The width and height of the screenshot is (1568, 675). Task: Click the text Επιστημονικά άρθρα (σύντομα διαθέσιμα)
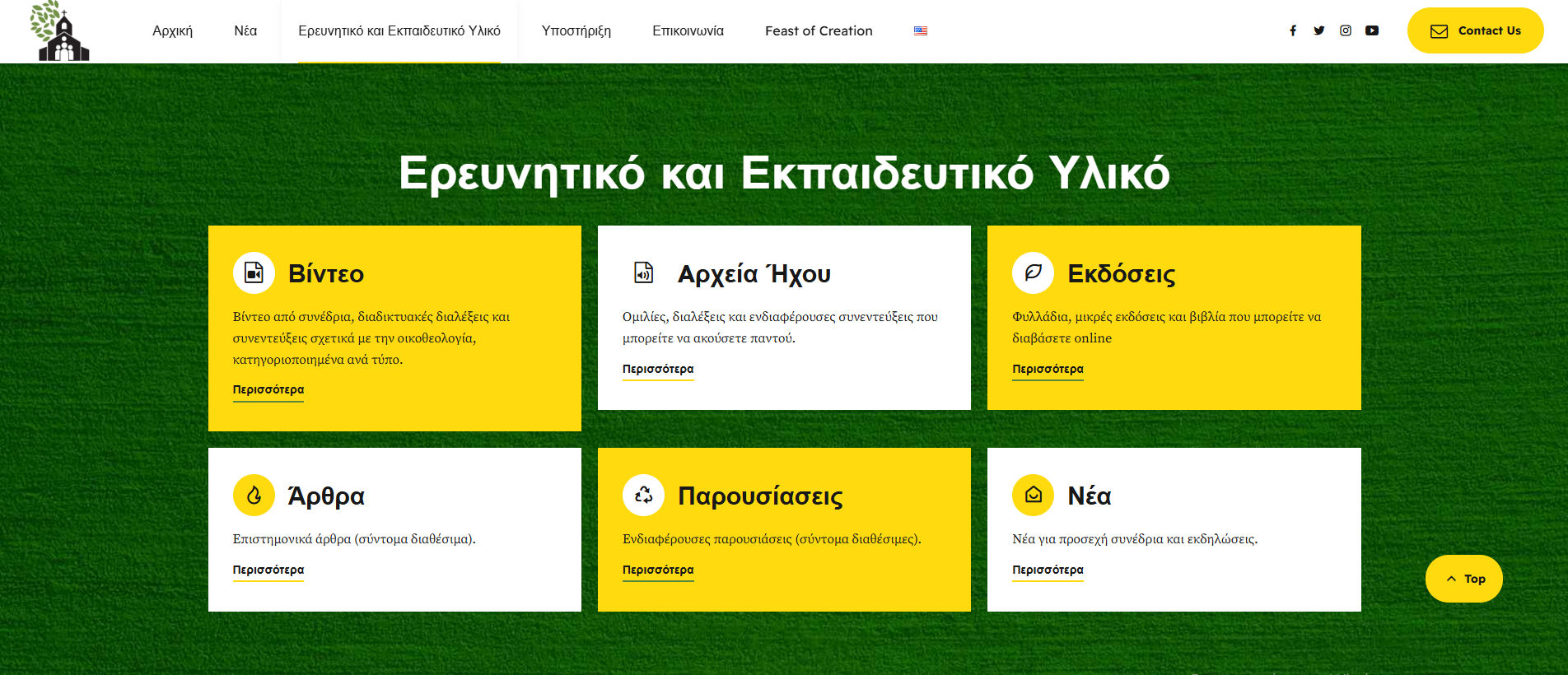pyautogui.click(x=354, y=539)
